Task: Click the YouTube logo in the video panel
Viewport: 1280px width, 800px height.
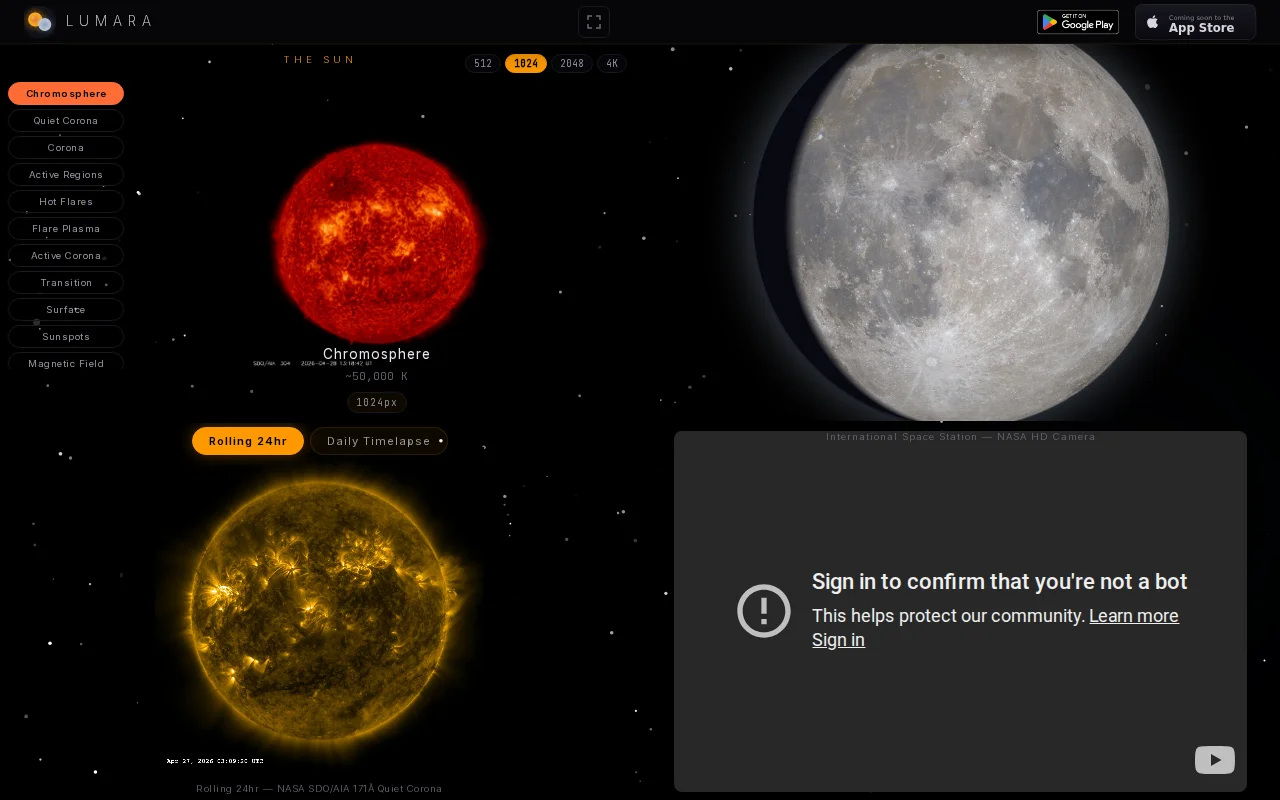Action: [1215, 760]
